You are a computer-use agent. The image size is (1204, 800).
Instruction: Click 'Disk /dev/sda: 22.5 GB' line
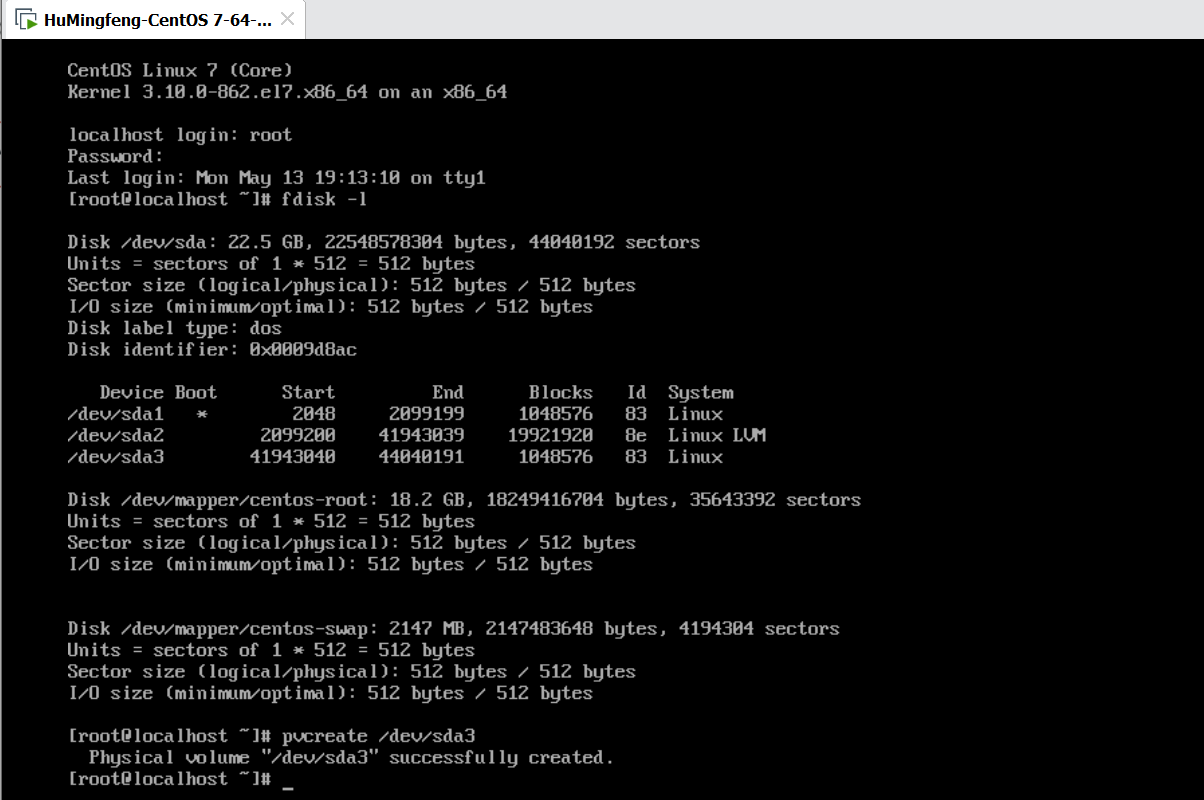[383, 242]
